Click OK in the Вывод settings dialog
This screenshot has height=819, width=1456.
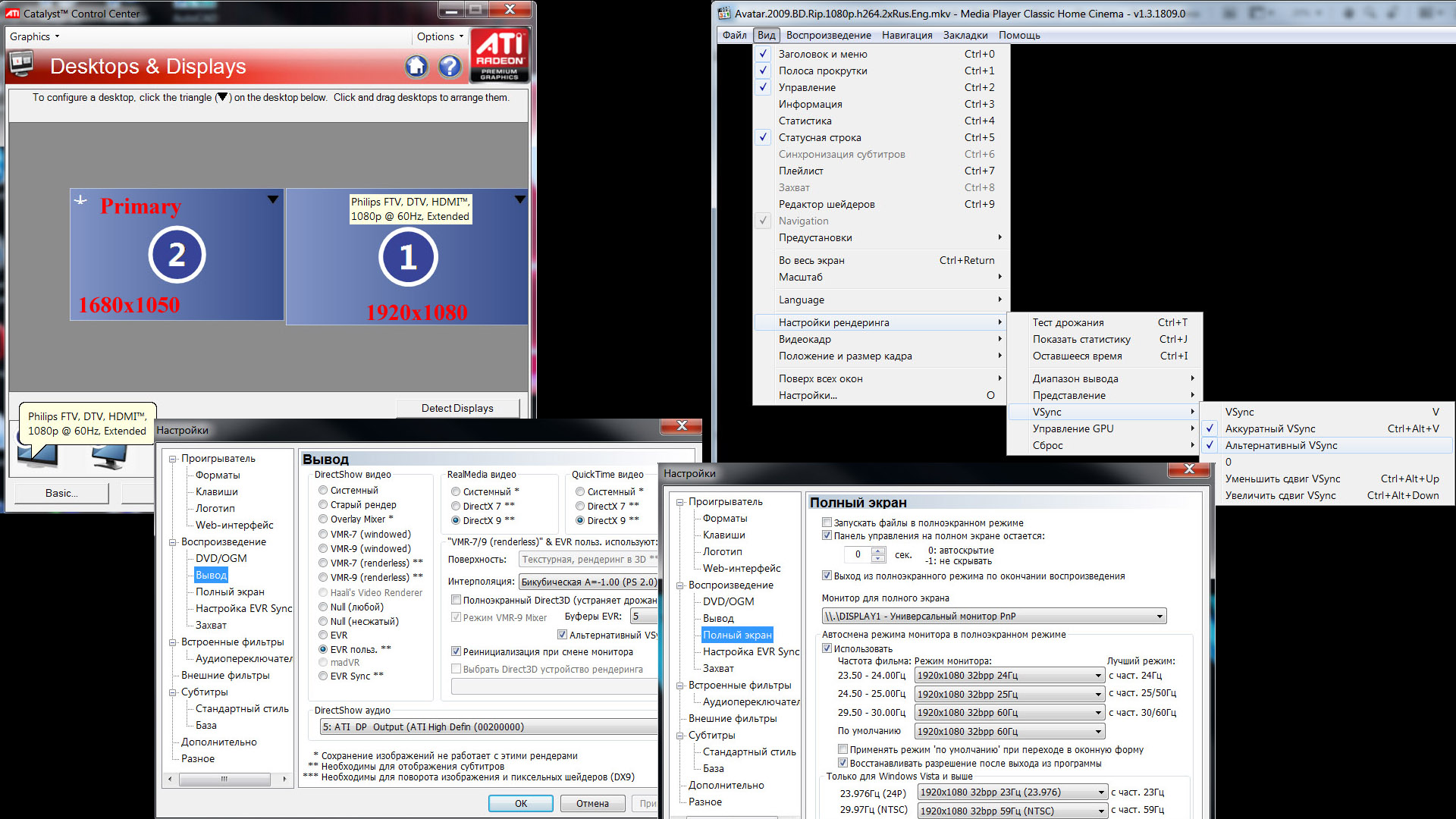point(520,803)
